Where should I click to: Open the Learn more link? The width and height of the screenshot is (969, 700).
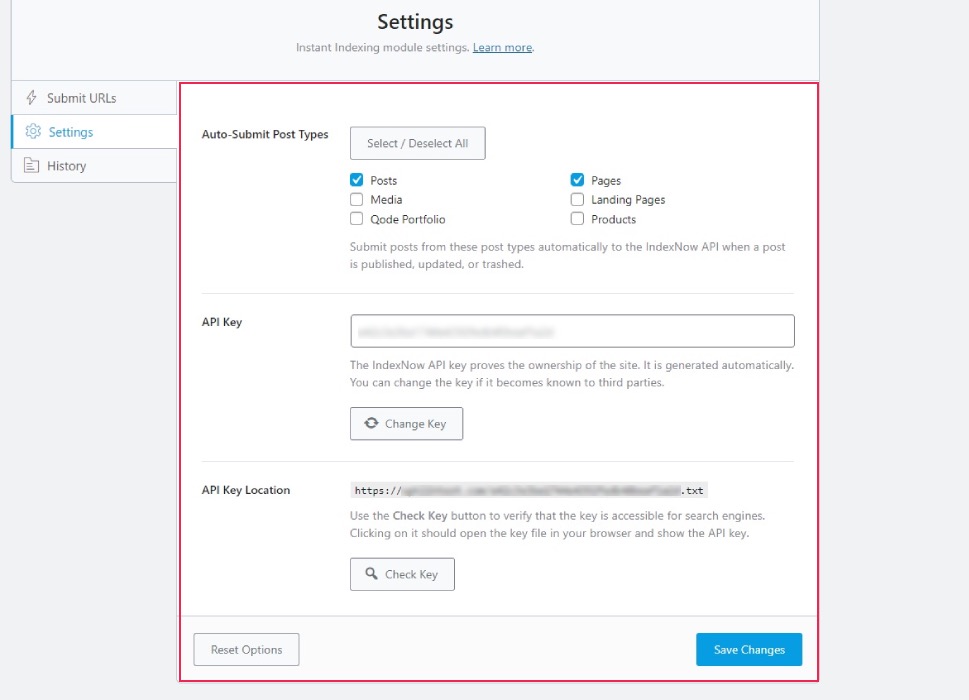coord(502,48)
